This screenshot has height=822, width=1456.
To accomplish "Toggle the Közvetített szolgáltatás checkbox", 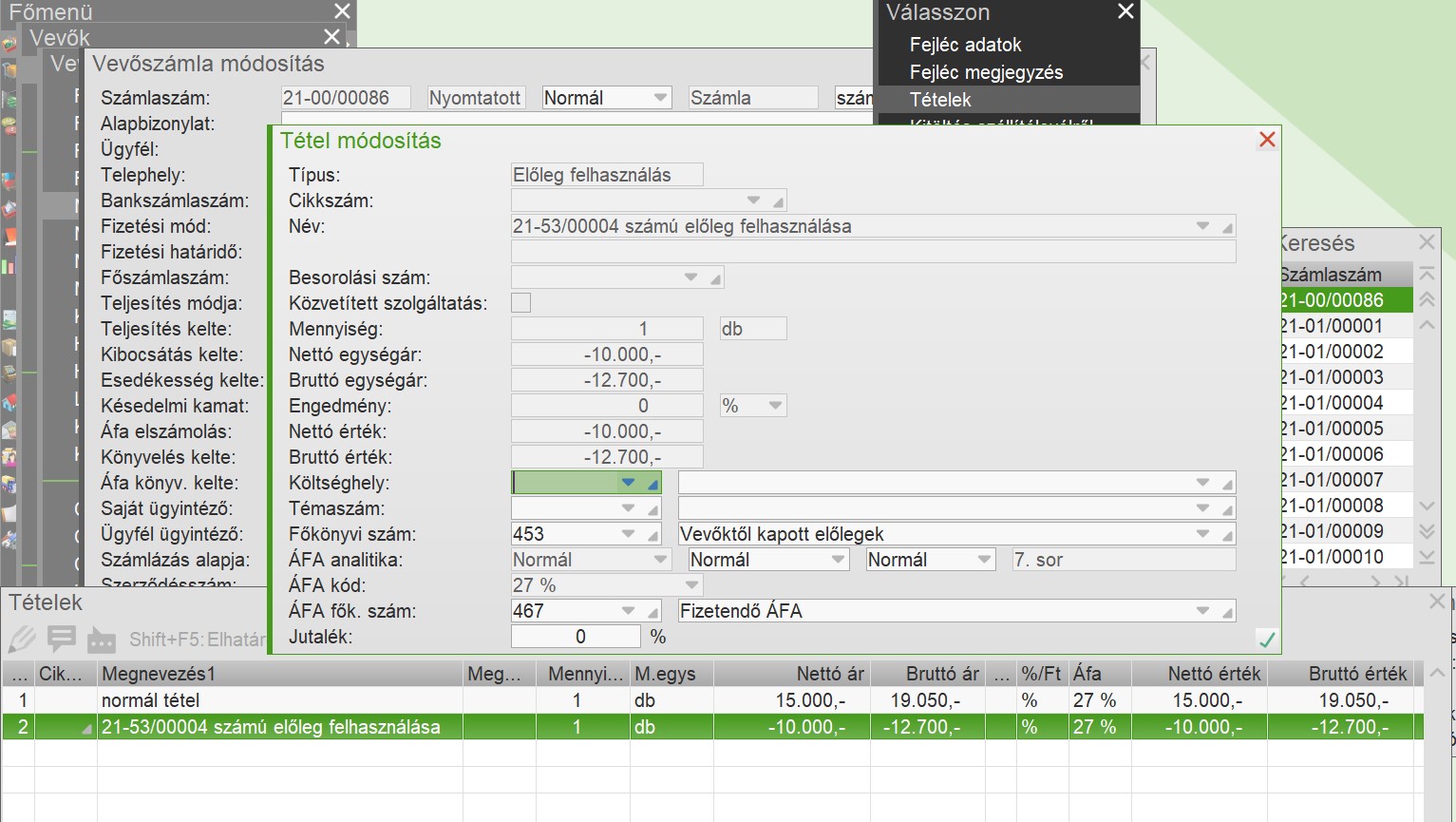I will [520, 303].
